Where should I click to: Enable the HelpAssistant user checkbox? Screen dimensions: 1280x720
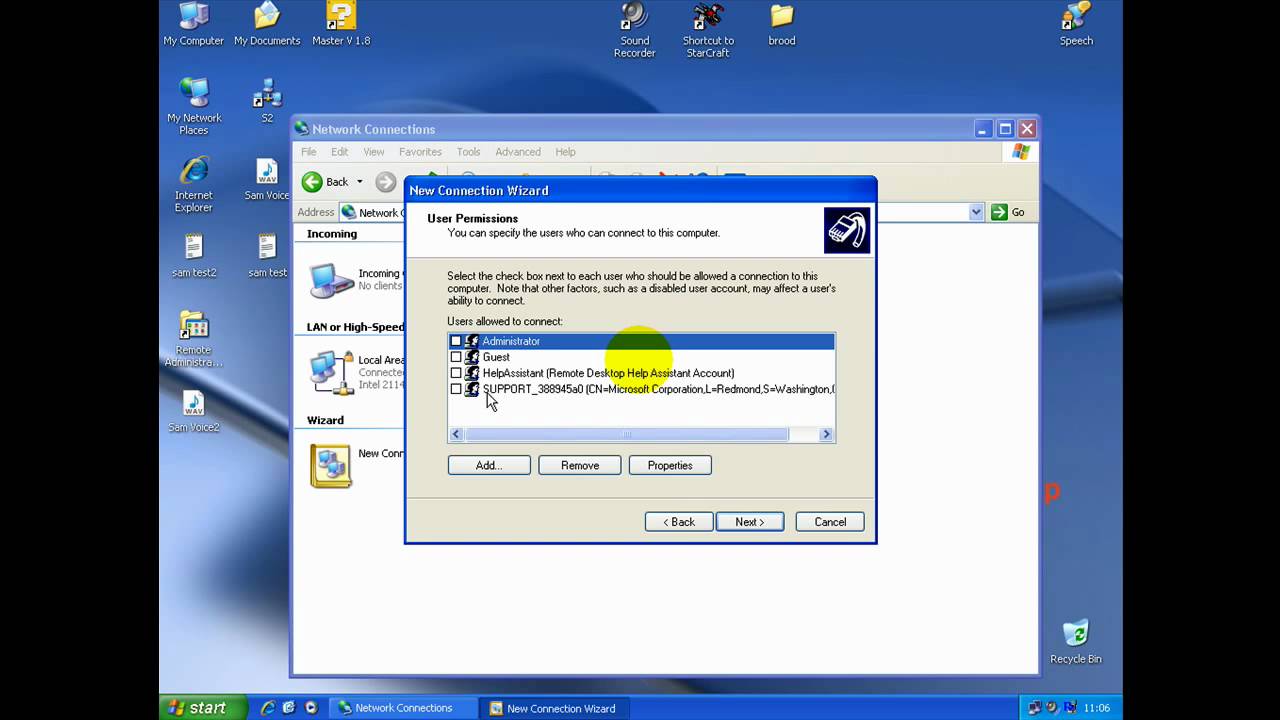tap(456, 373)
